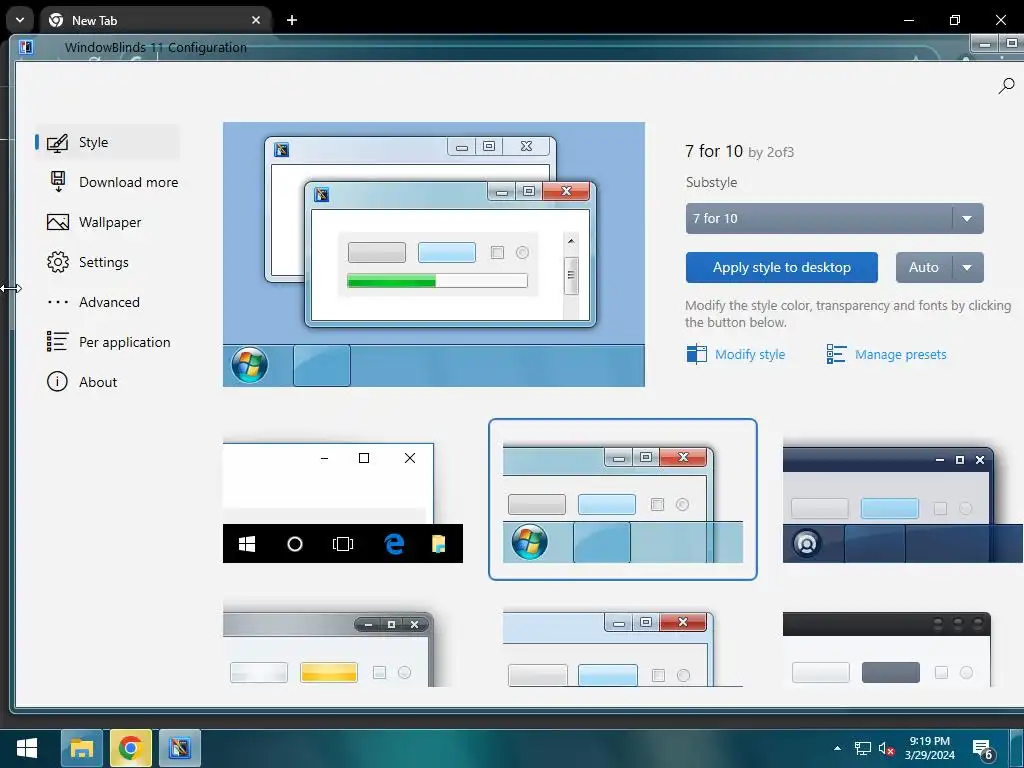This screenshot has height=768, width=1024.
Task: Click the Wallpaper picture icon
Action: (x=57, y=222)
